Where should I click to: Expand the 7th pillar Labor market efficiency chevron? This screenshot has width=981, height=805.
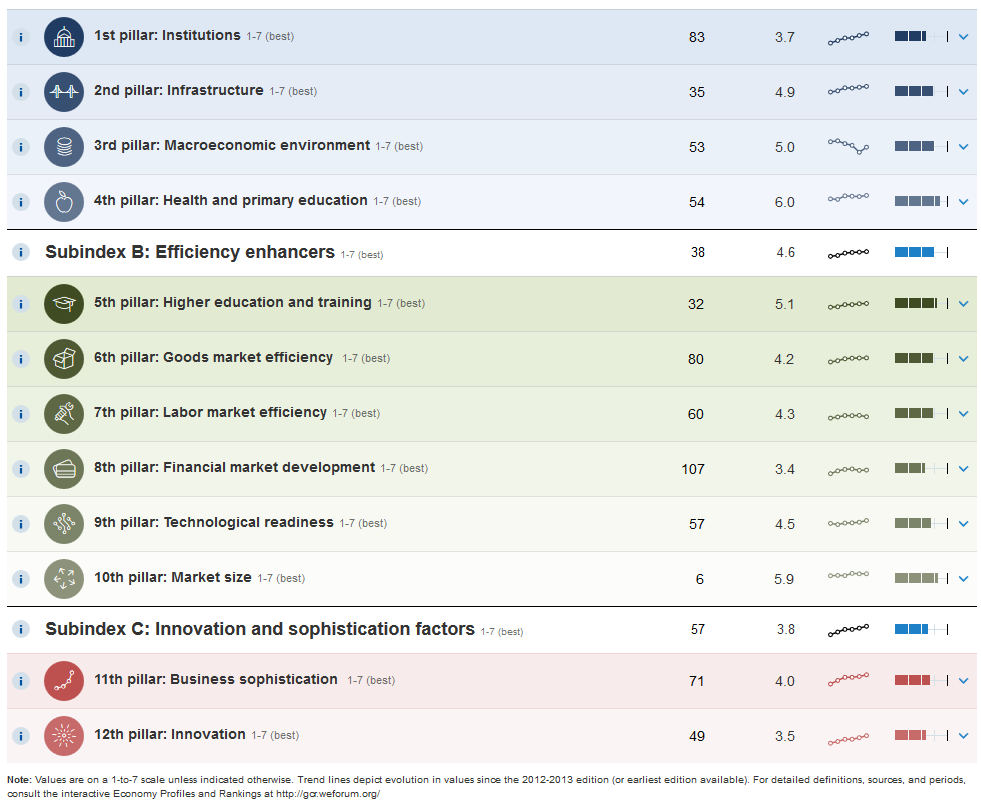[x=963, y=414]
